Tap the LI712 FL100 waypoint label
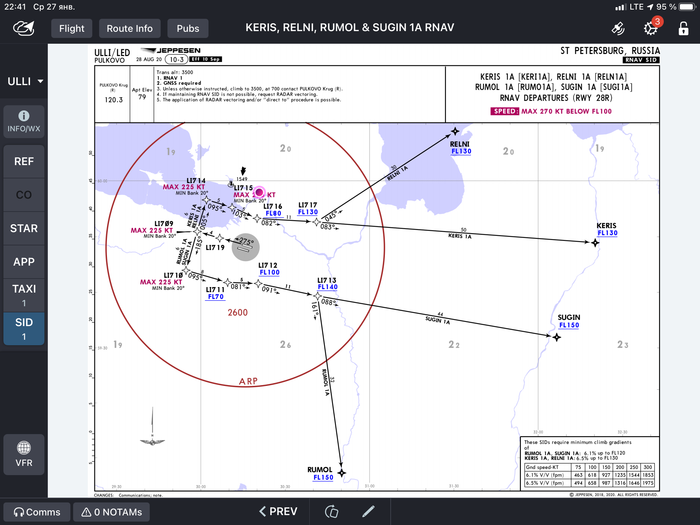 click(269, 269)
